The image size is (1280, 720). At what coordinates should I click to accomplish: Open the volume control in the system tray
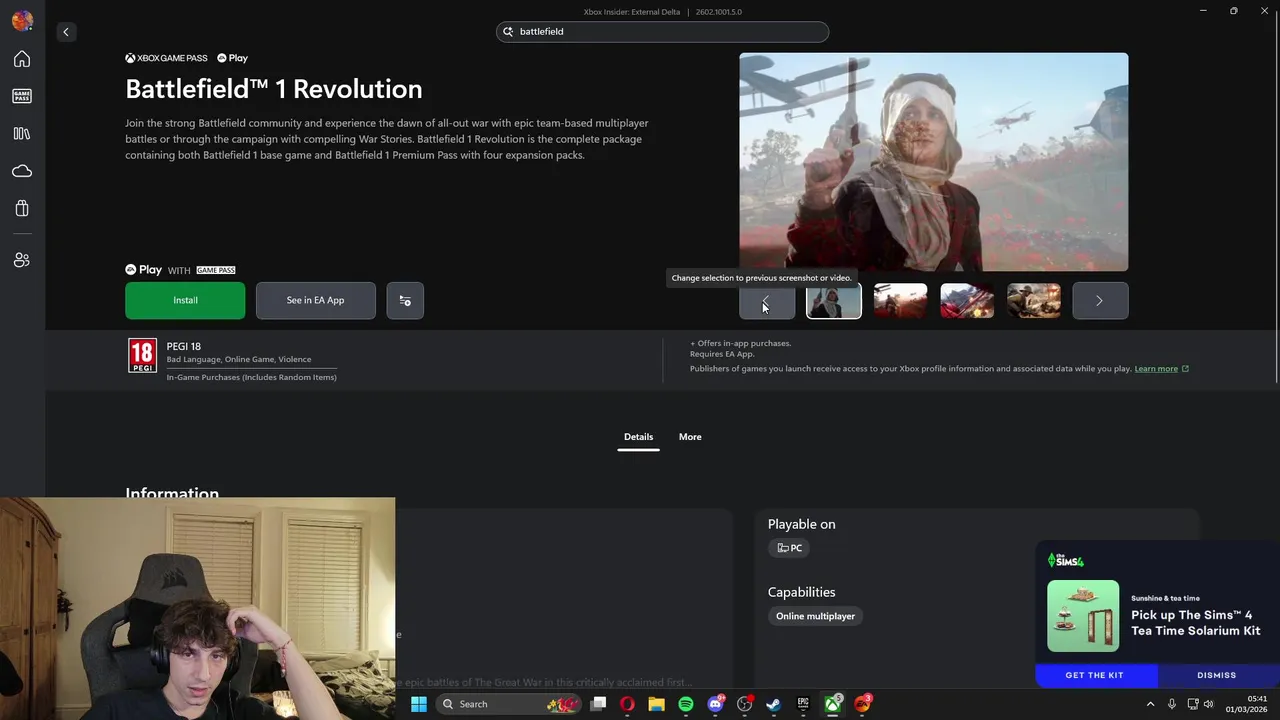1208,704
